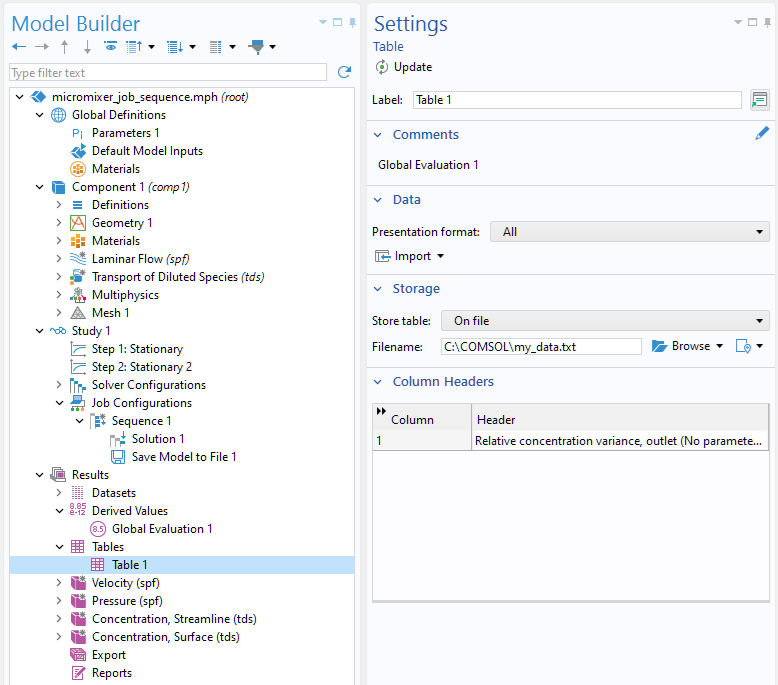This screenshot has height=685, width=778.
Task: Click the Save Model to File 1 icon
Action: pyautogui.click(x=118, y=457)
